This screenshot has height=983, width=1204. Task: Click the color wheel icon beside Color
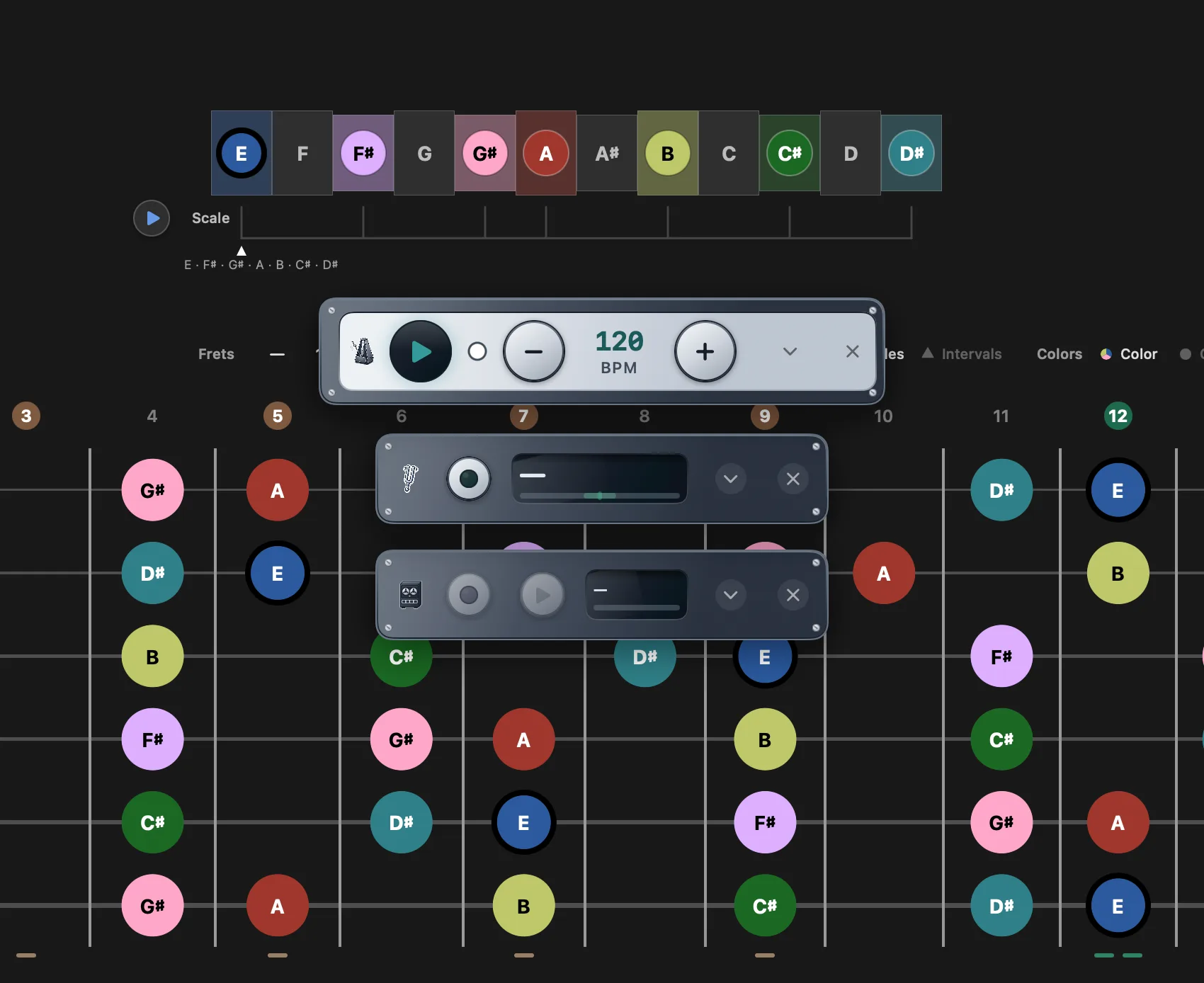[1106, 354]
